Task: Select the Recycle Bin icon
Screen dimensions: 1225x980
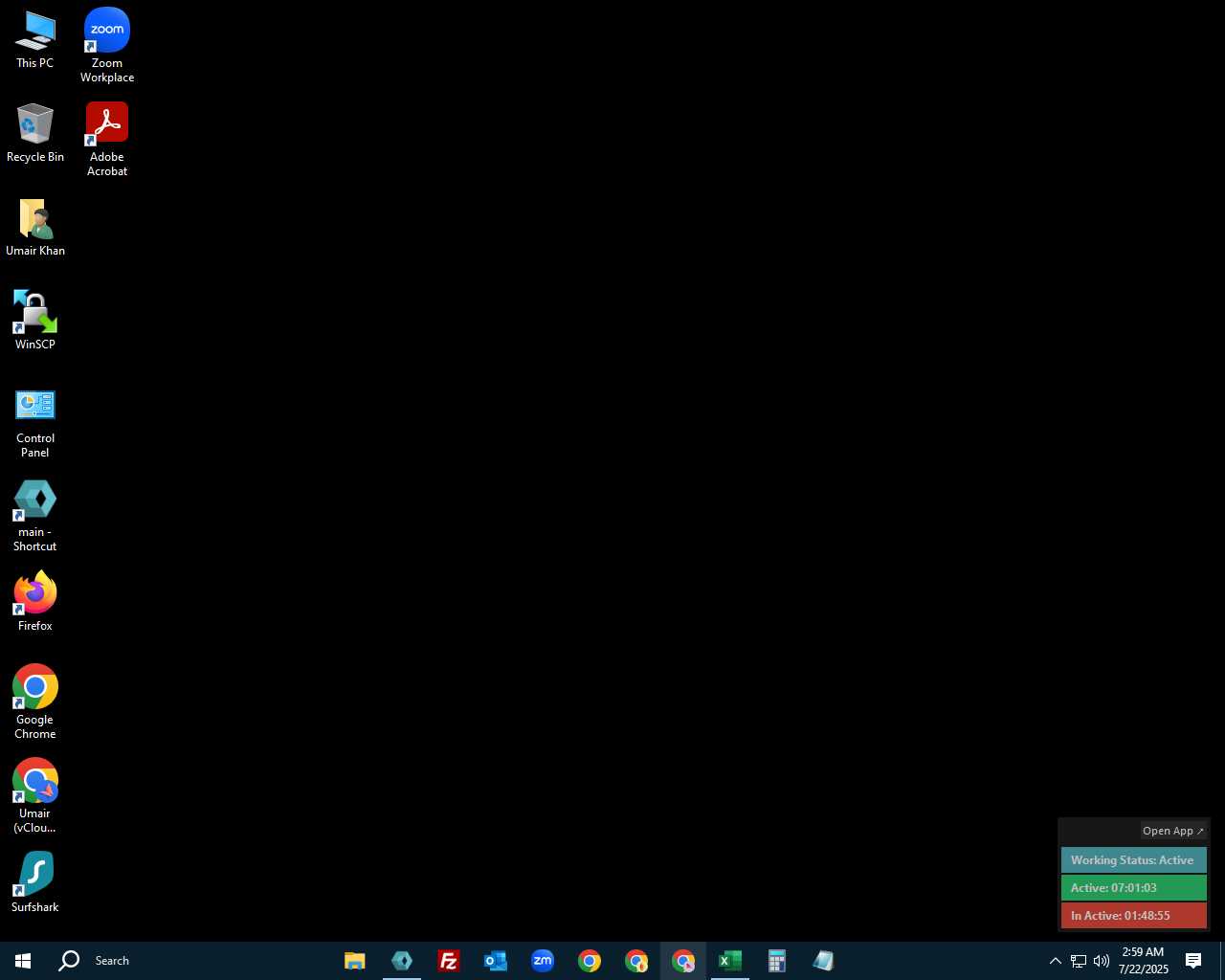Action: tap(35, 134)
